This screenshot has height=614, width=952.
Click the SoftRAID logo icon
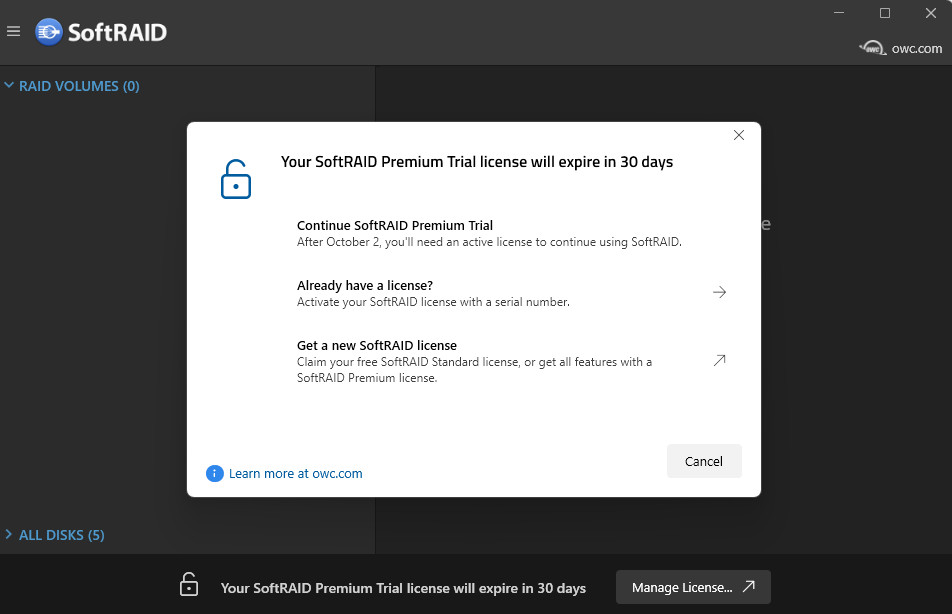pyautogui.click(x=49, y=32)
